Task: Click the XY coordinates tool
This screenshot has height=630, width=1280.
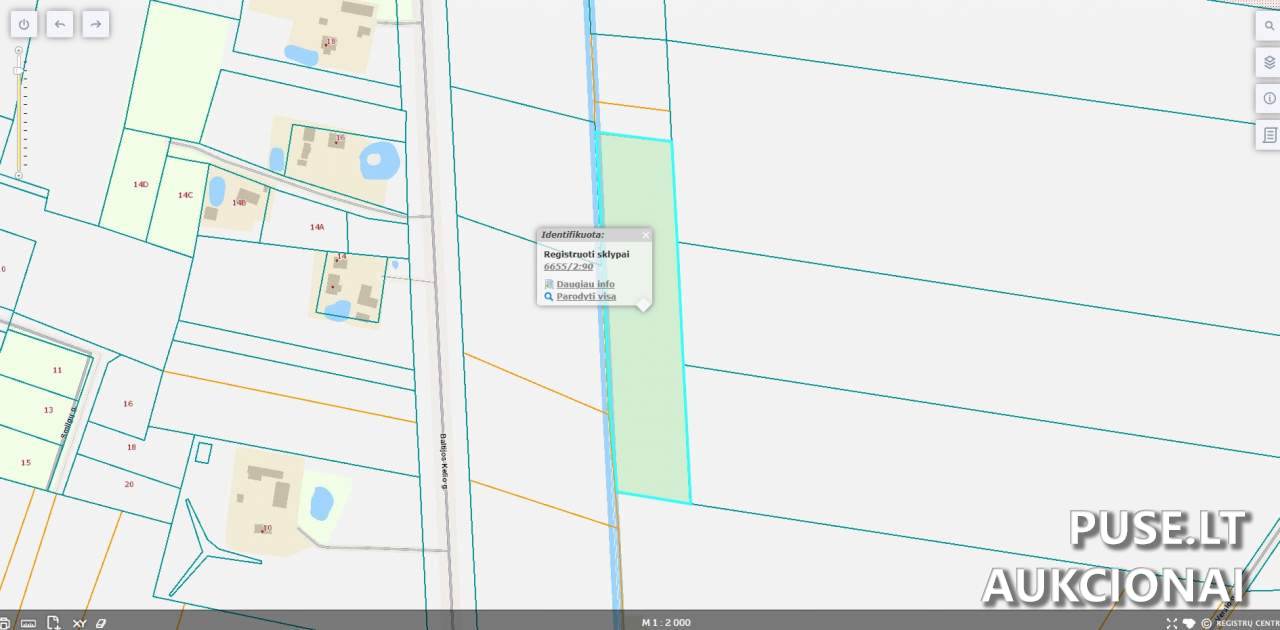Action: [x=79, y=623]
